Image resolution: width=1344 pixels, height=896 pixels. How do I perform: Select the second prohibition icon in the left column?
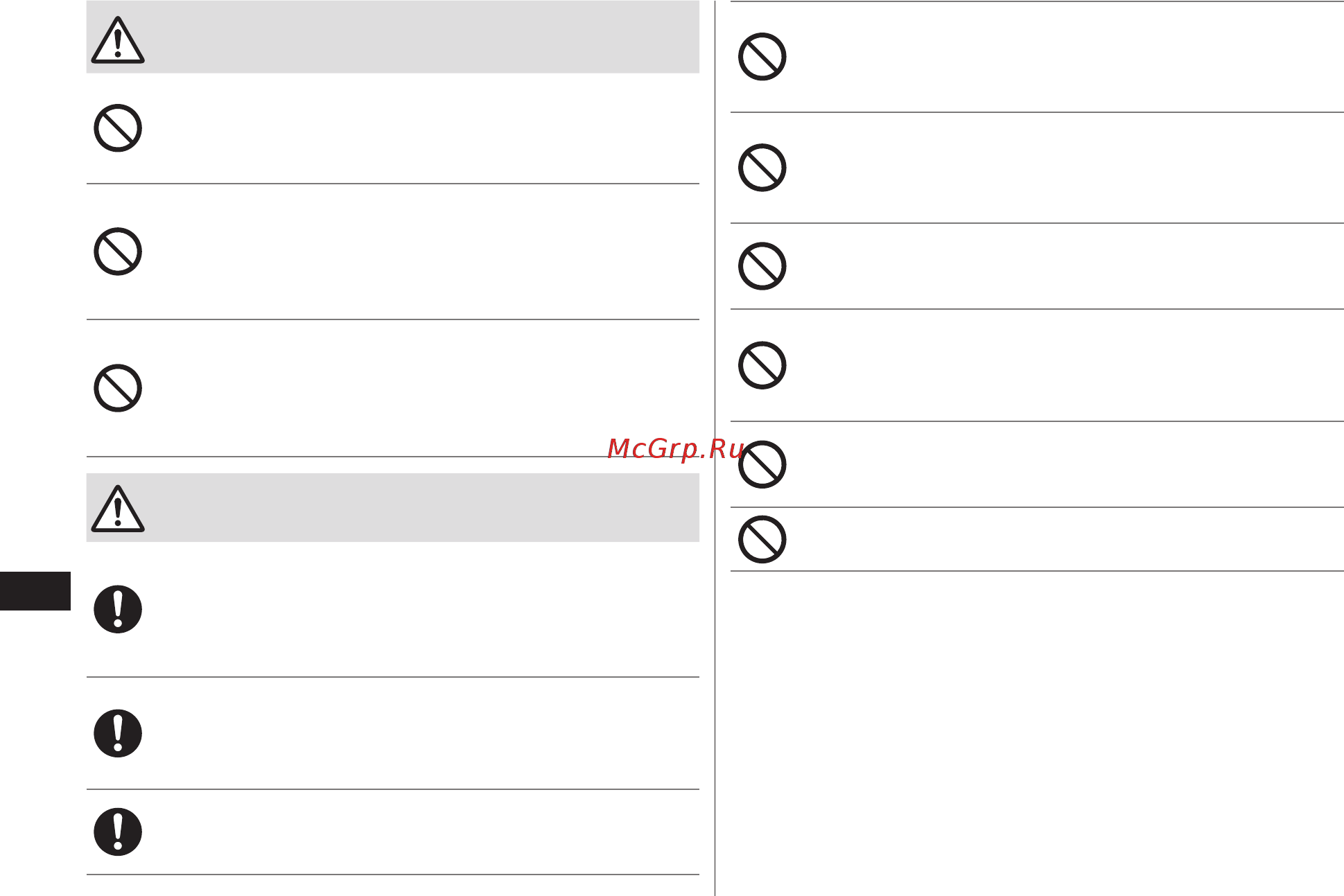[x=118, y=252]
